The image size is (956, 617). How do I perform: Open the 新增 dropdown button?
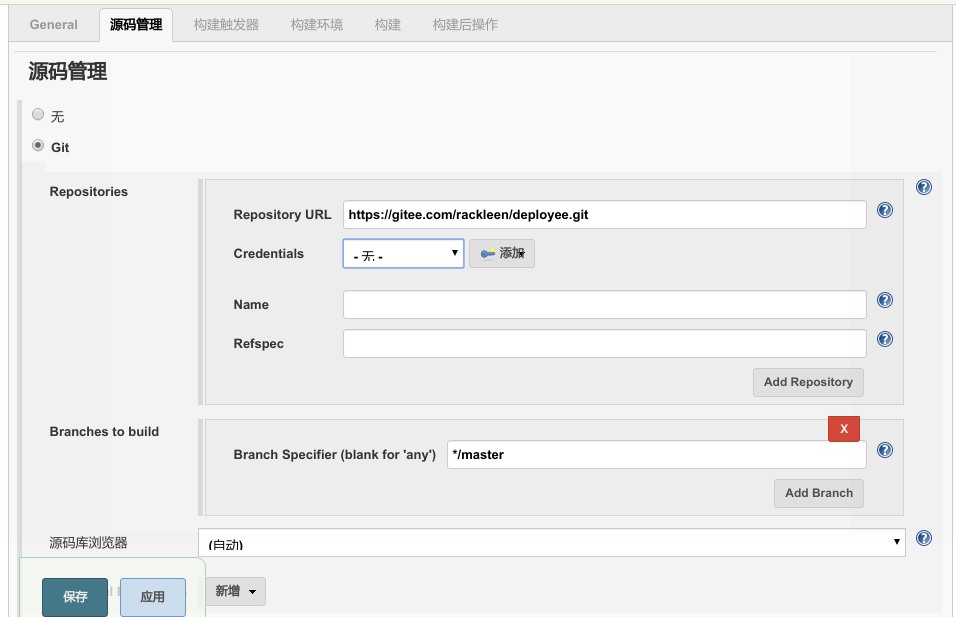click(235, 592)
